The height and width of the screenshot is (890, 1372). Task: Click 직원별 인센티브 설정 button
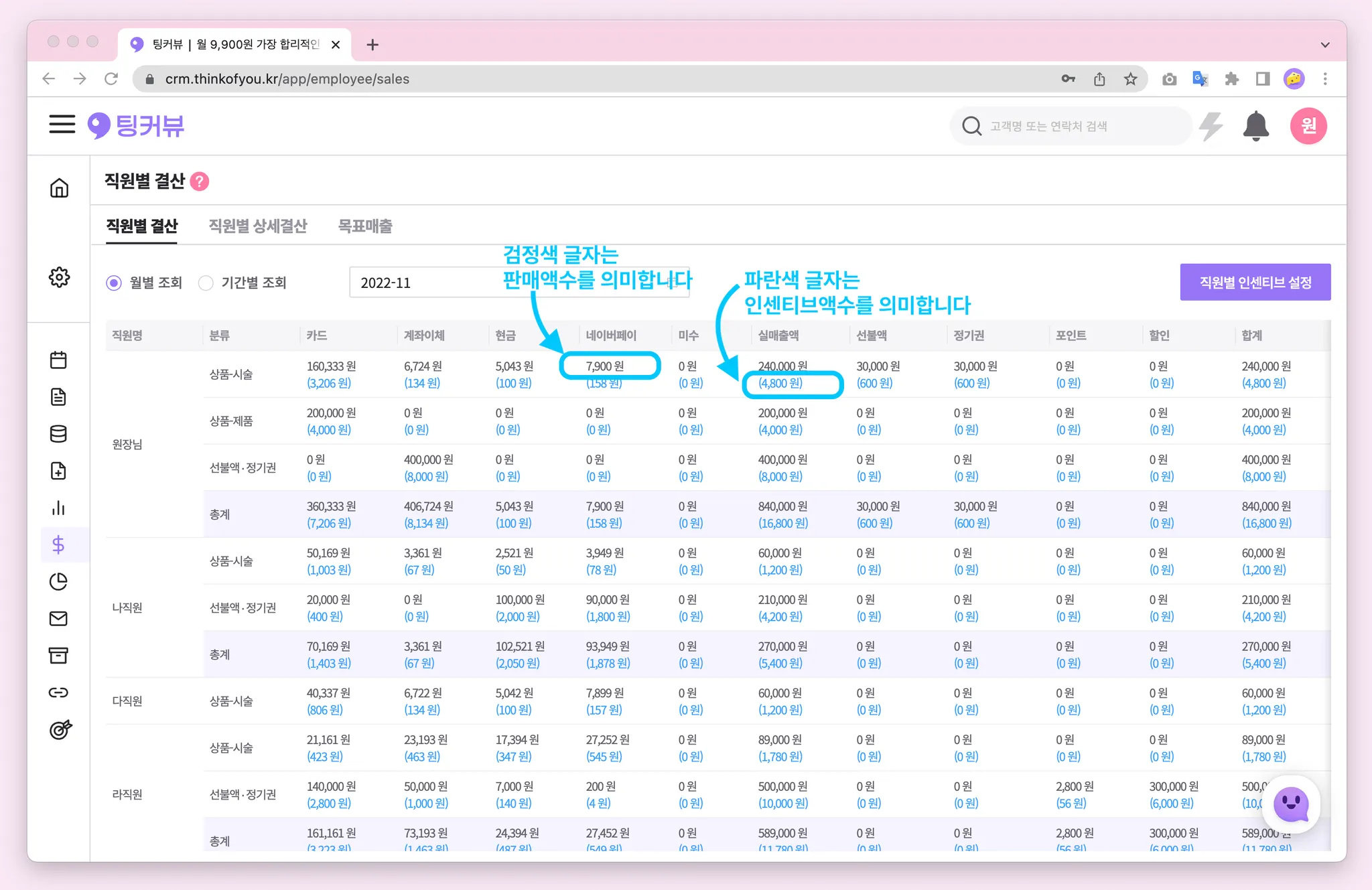[1255, 283]
